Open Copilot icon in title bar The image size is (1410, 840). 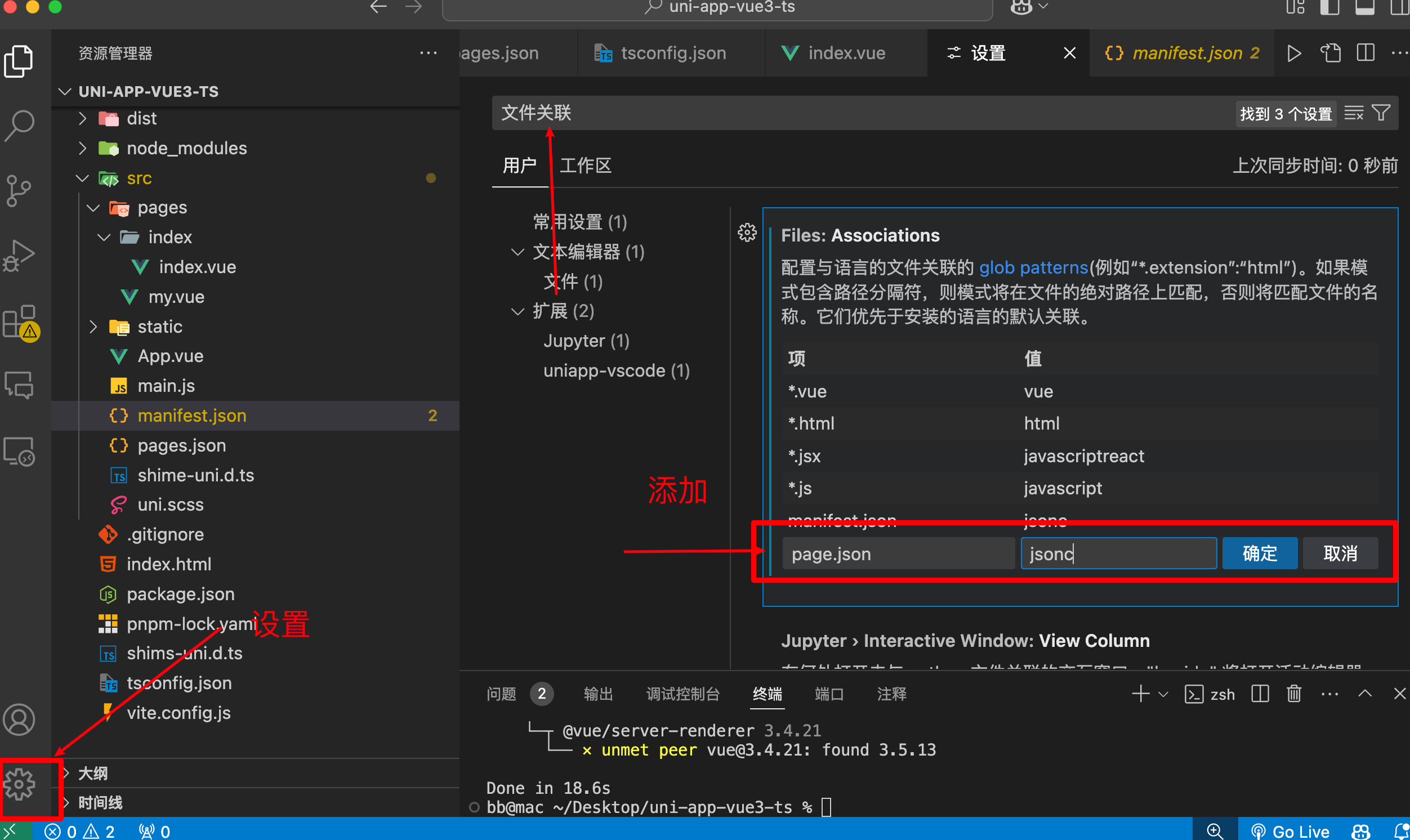point(1021,7)
